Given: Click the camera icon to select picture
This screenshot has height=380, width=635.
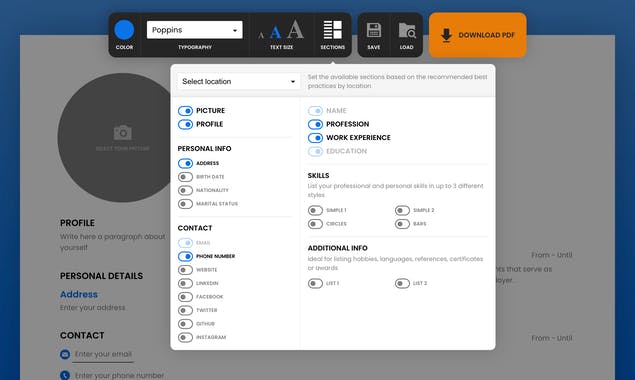Looking at the screenshot, I should 123,133.
